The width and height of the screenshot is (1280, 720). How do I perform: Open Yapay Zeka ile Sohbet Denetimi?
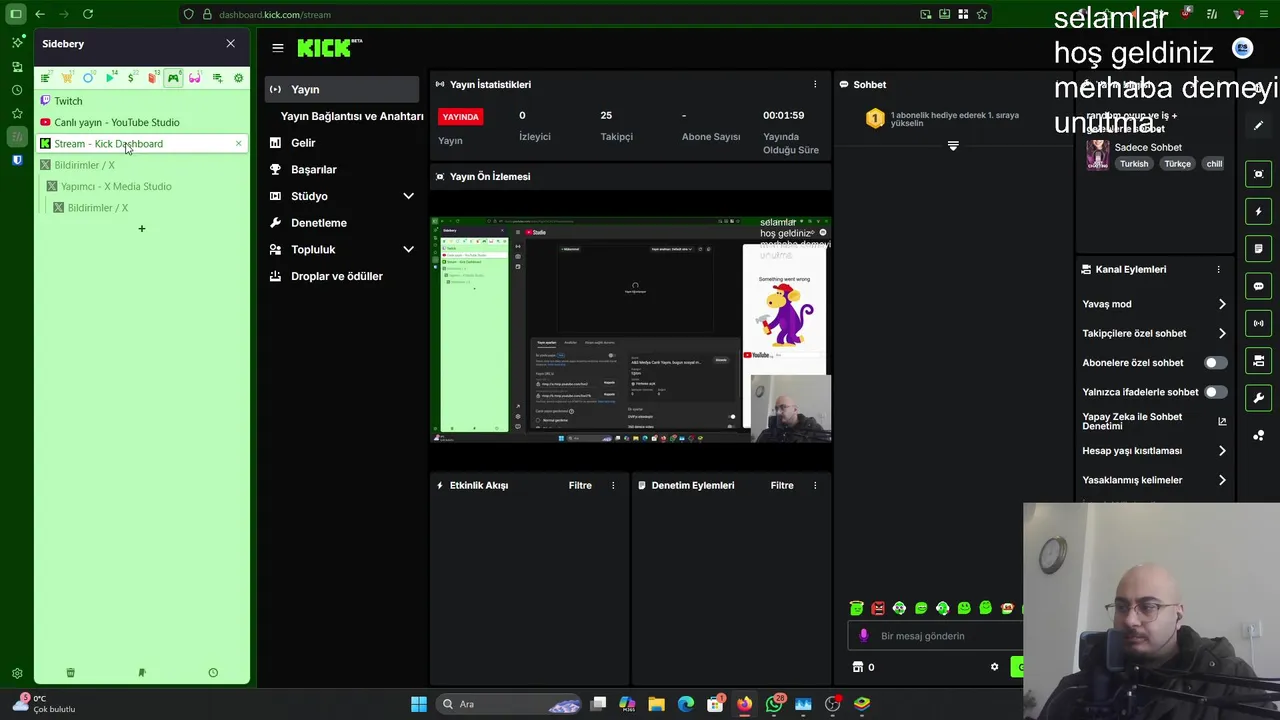[x=1155, y=421]
